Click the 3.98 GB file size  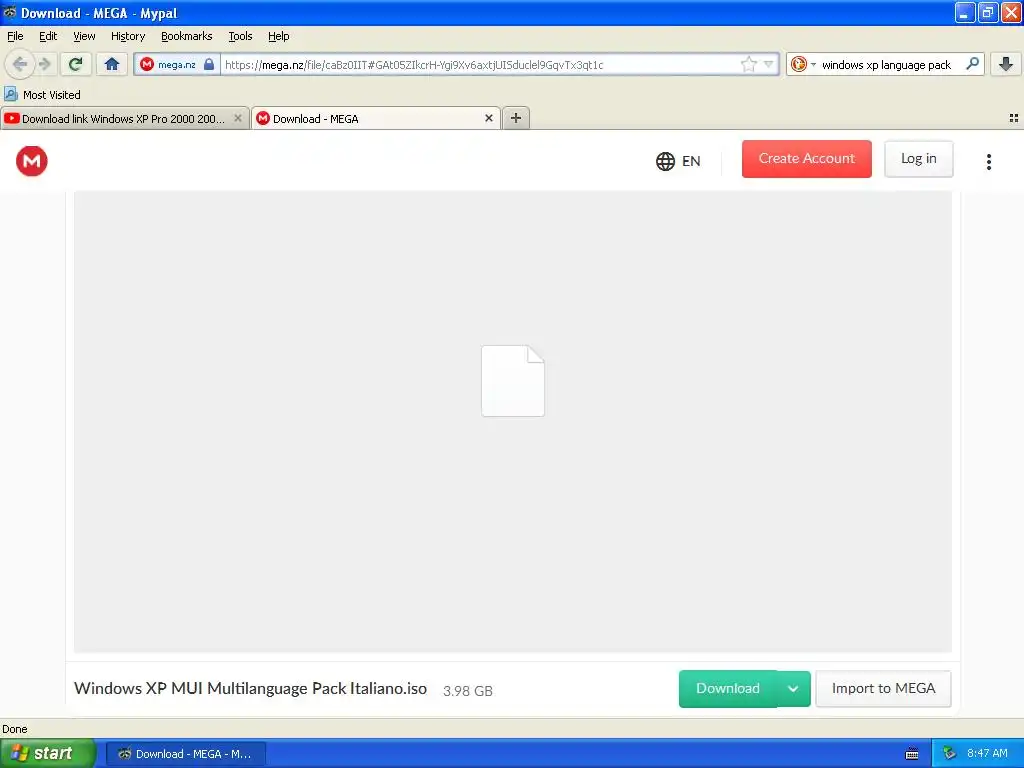[x=468, y=691]
